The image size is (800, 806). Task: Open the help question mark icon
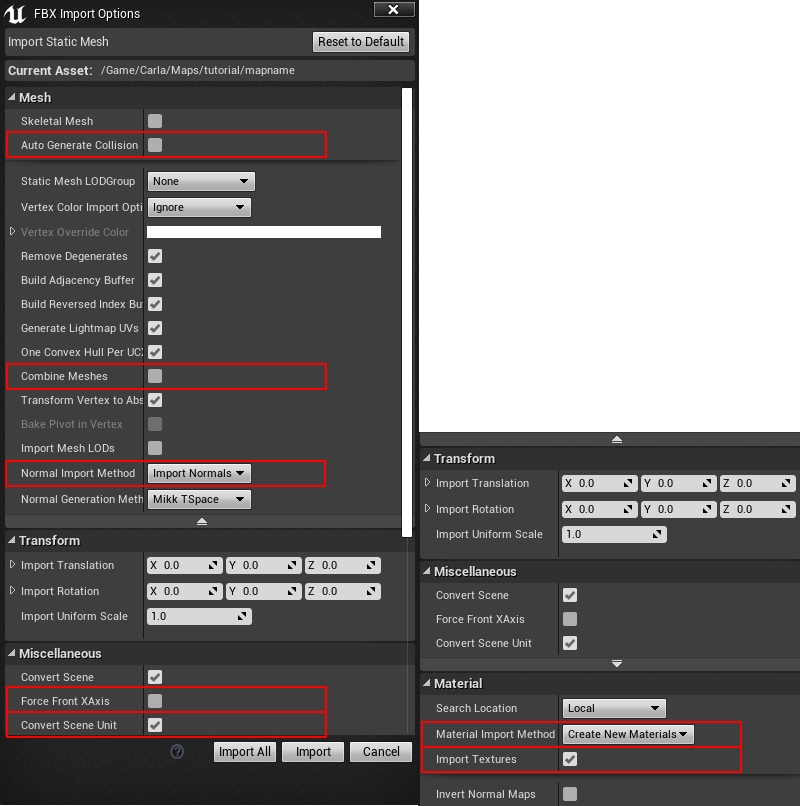click(x=177, y=751)
